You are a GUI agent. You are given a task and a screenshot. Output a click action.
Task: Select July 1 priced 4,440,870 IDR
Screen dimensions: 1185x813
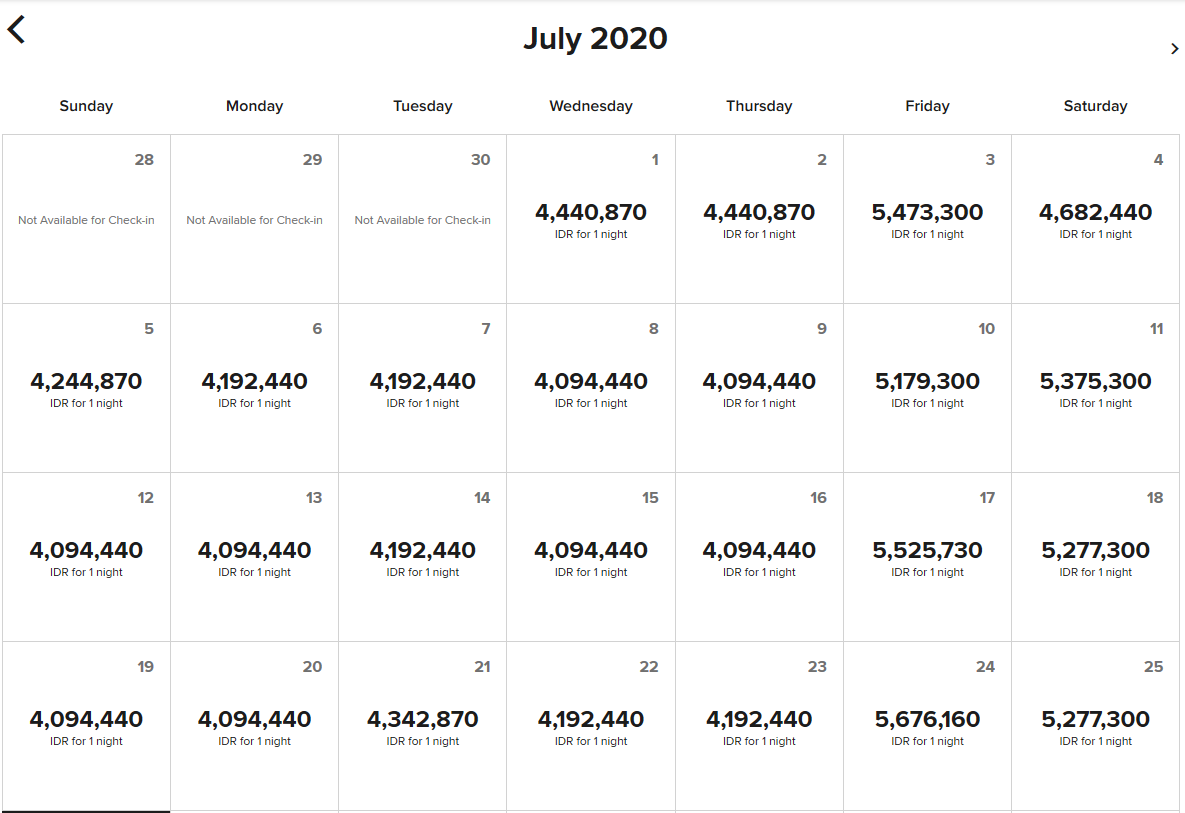[591, 219]
